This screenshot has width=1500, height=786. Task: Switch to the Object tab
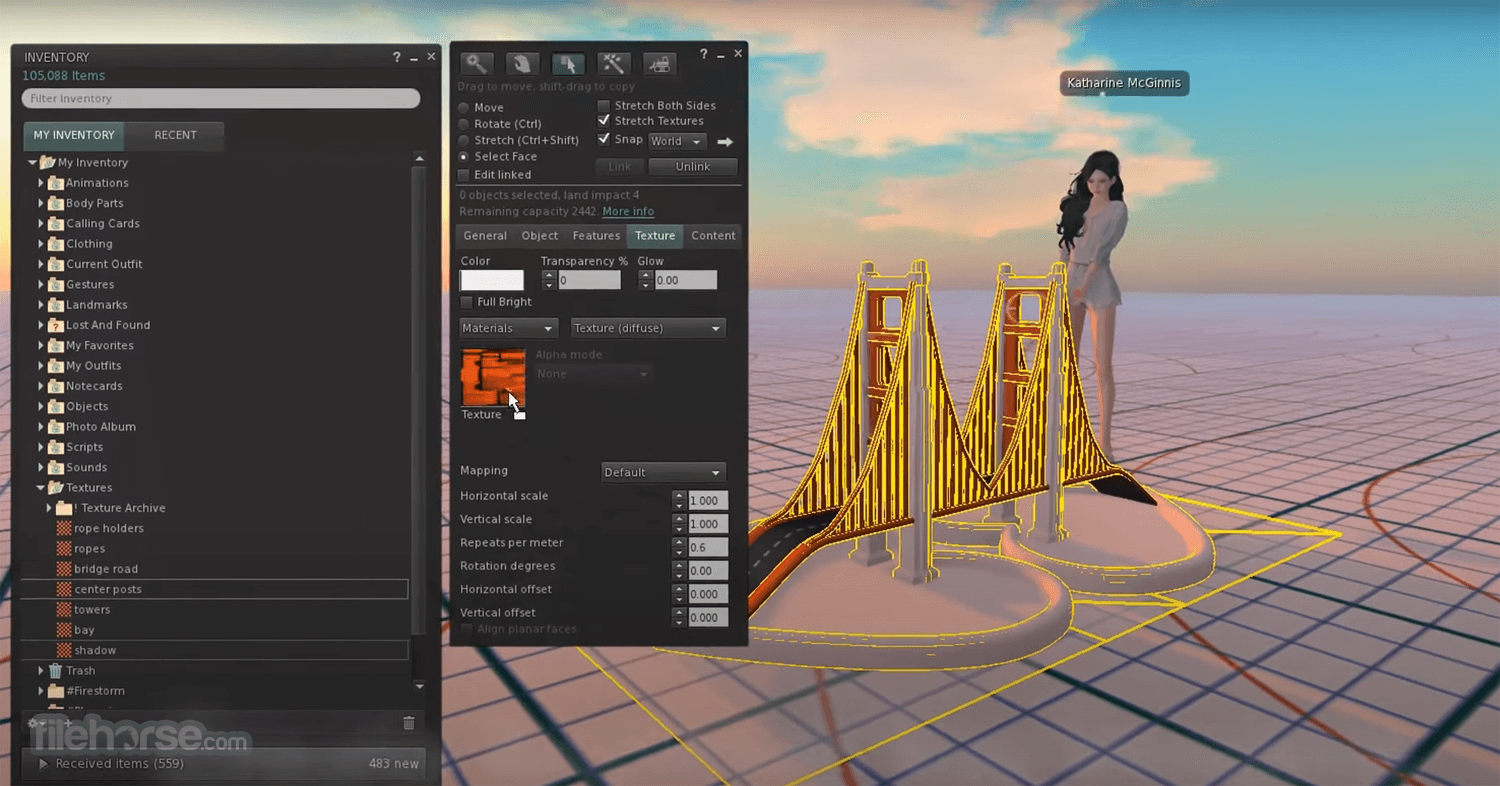click(540, 236)
